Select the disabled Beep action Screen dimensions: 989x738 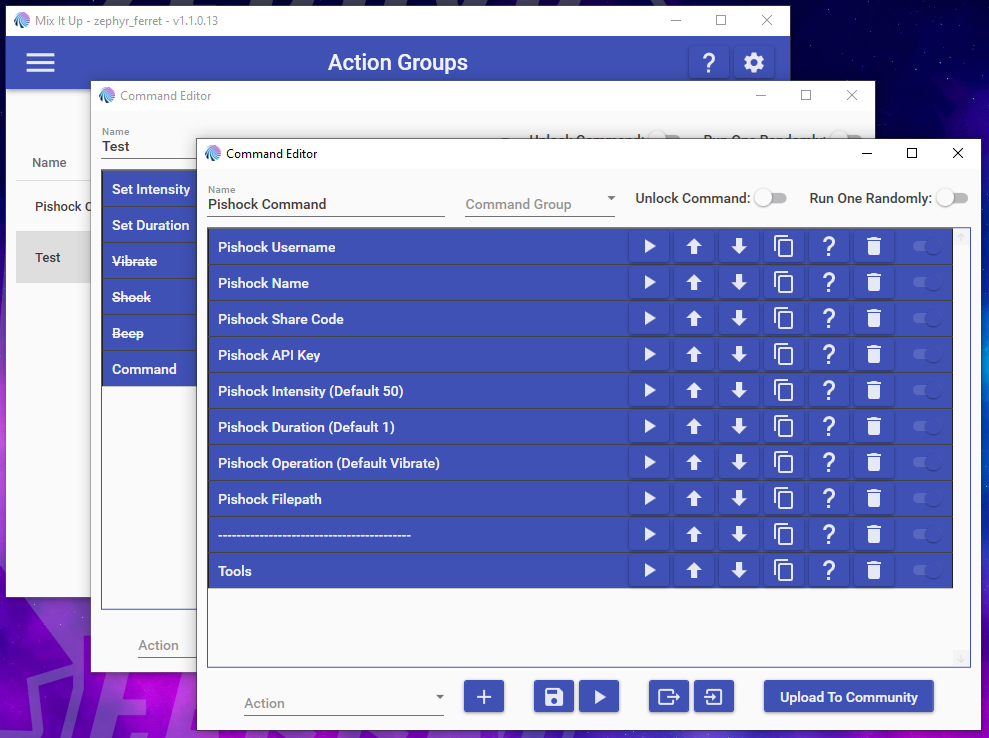149,332
